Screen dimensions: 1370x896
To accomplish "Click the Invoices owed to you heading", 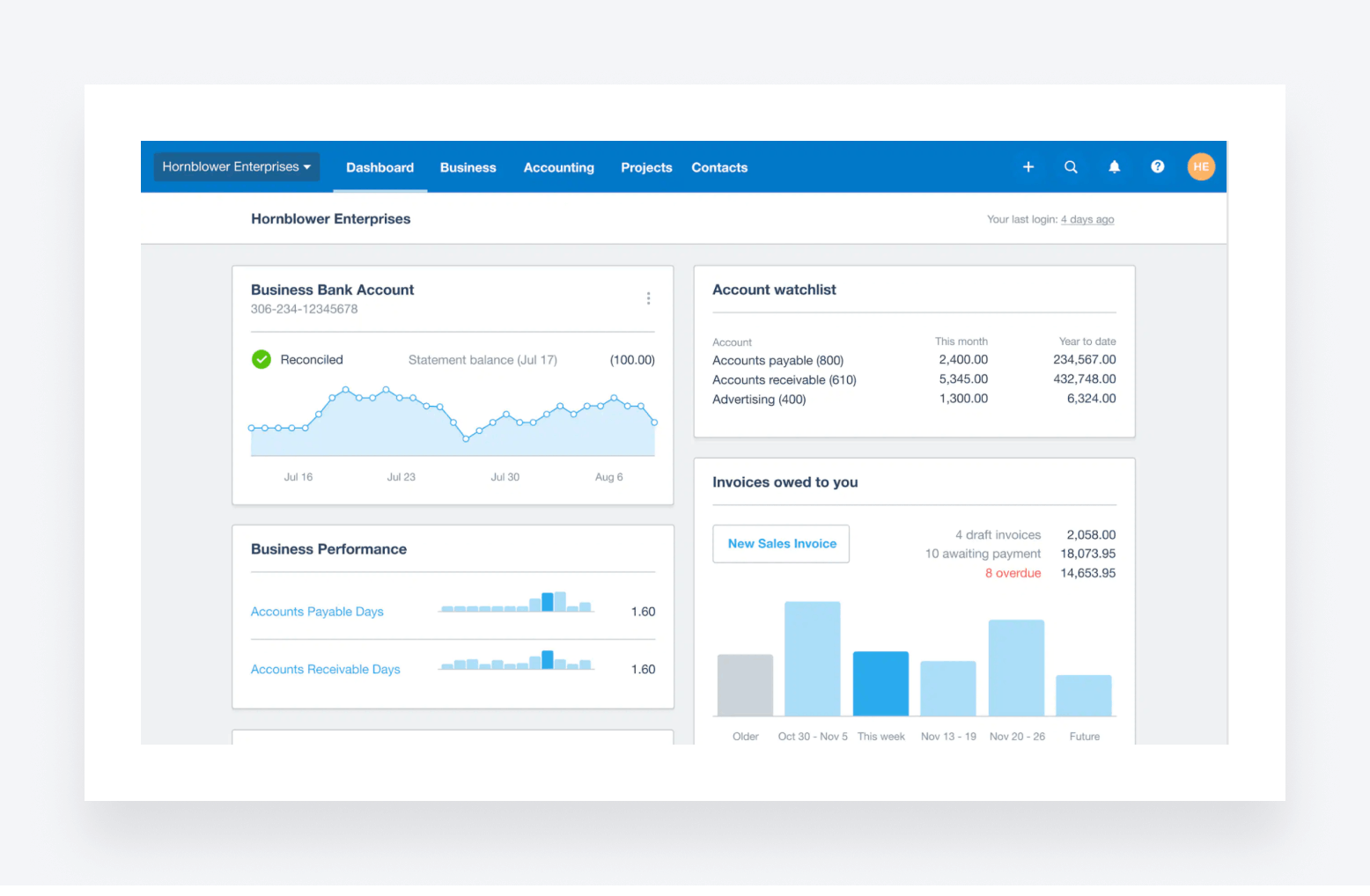I will tap(784, 482).
